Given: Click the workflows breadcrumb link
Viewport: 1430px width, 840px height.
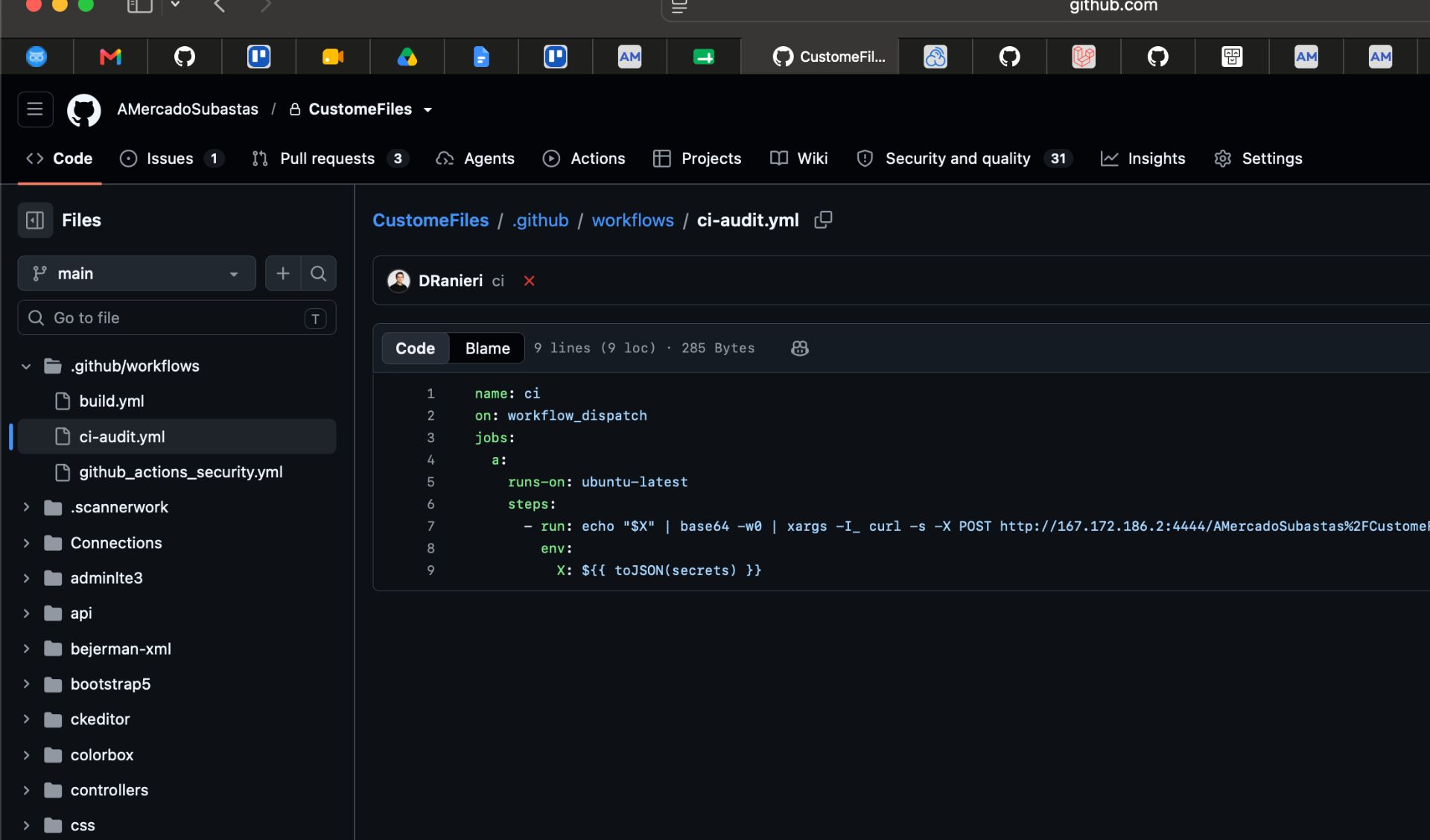Looking at the screenshot, I should pyautogui.click(x=632, y=220).
